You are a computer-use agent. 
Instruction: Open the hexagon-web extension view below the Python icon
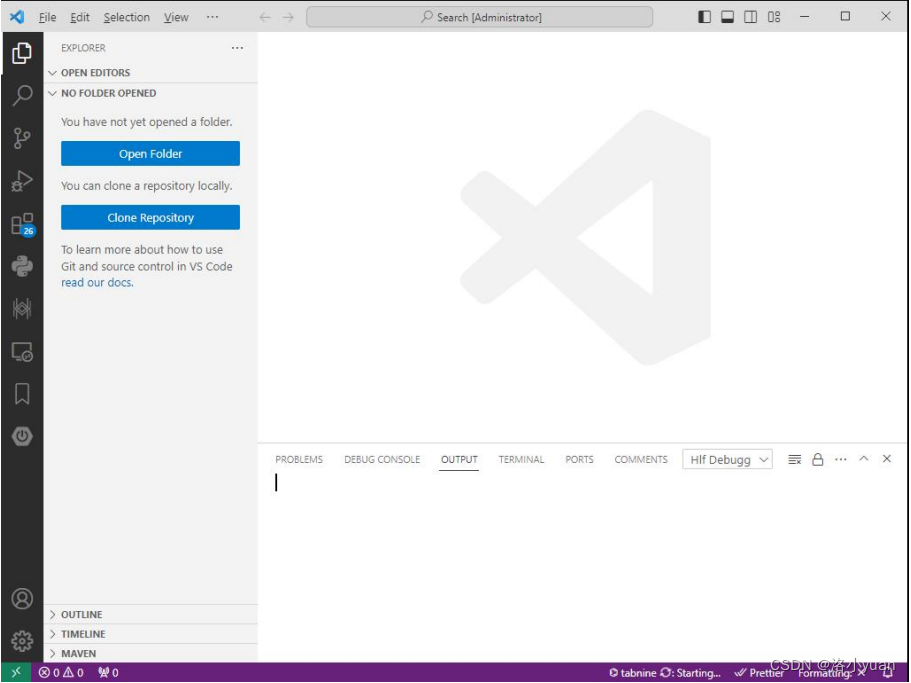[x=22, y=308]
